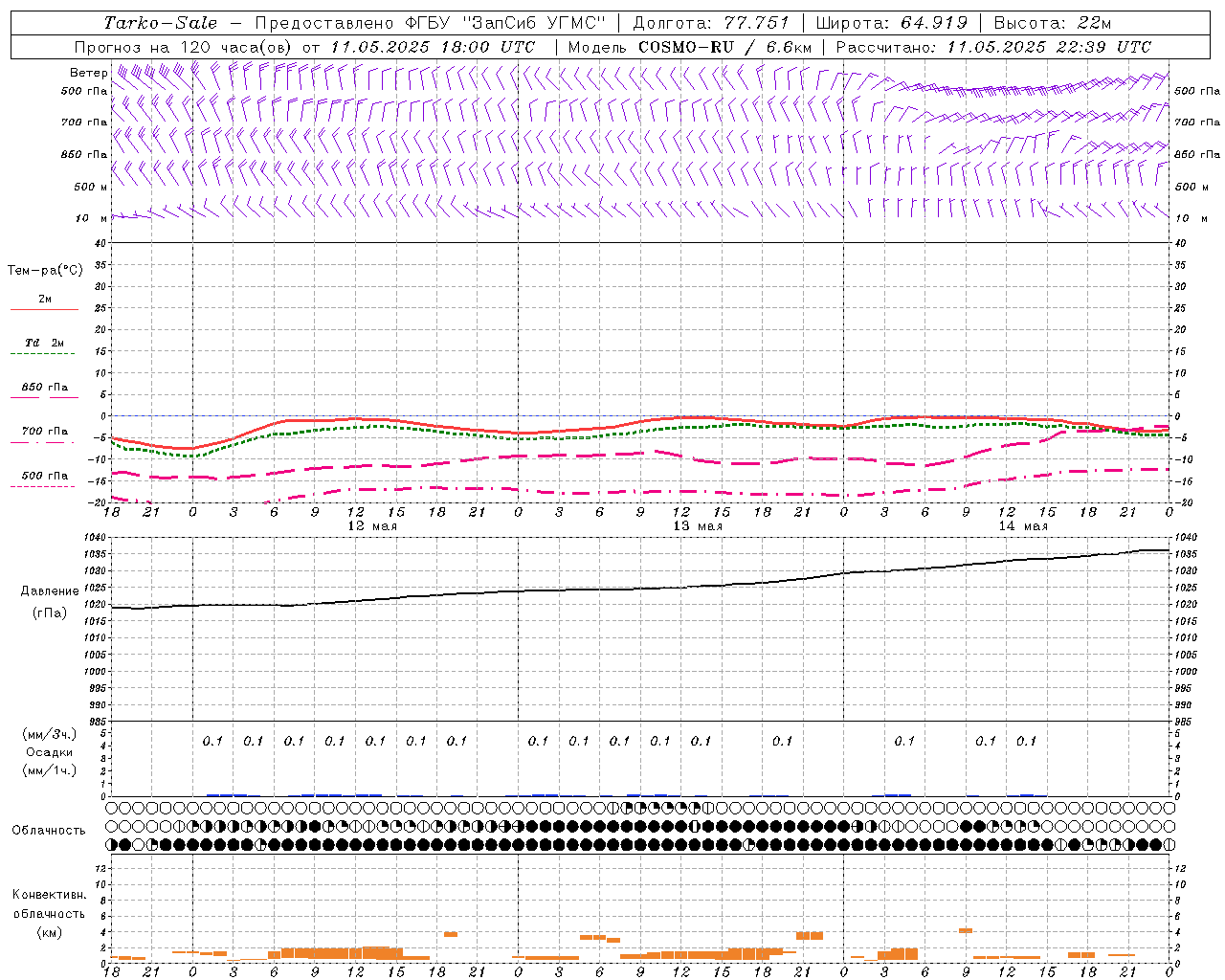Click the 12 мая date label
The height and width of the screenshot is (980, 1225).
pos(372,526)
